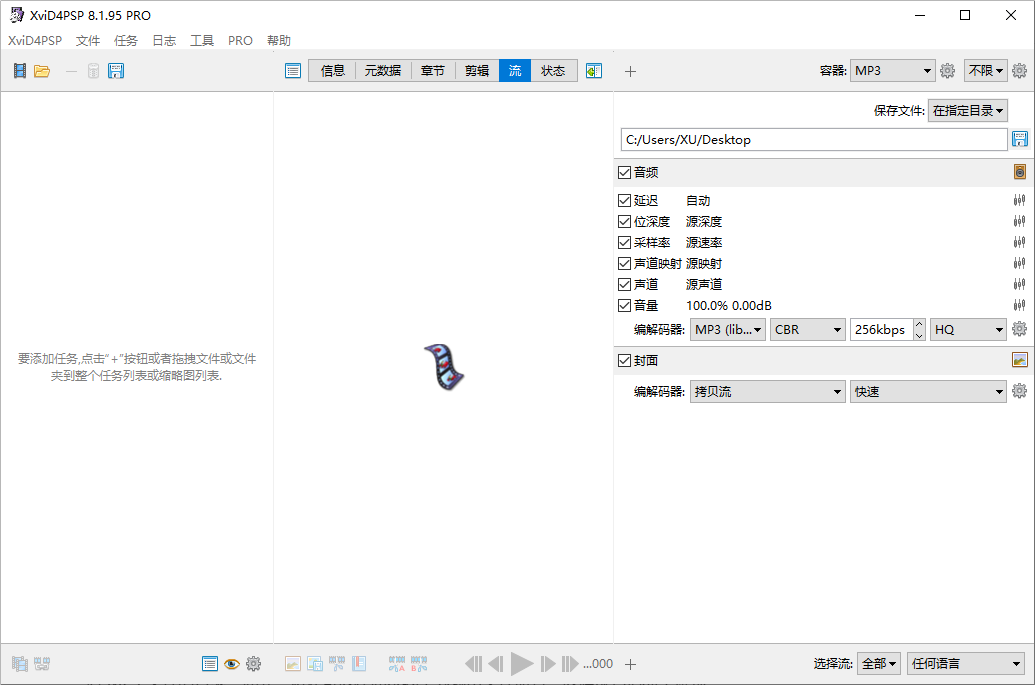Disable the 封面 cover checkbox
The width and height of the screenshot is (1035, 685).
(x=625, y=360)
